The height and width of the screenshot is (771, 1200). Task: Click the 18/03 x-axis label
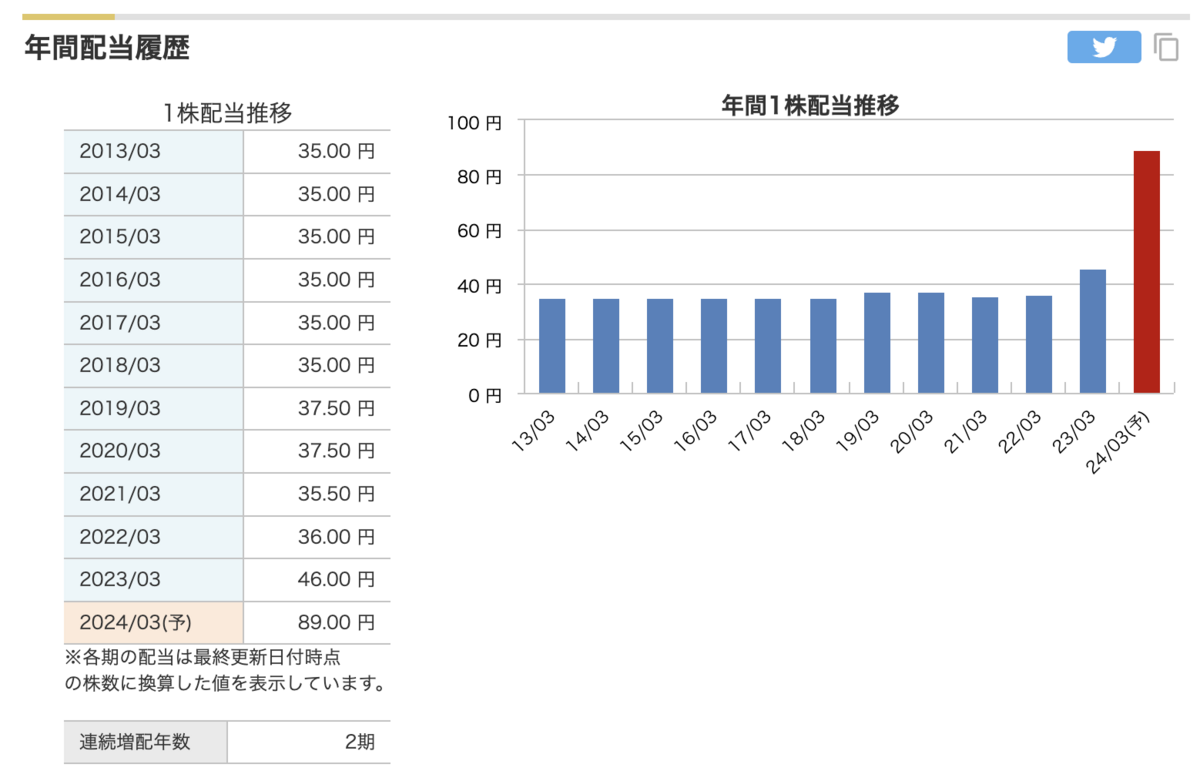point(803,432)
